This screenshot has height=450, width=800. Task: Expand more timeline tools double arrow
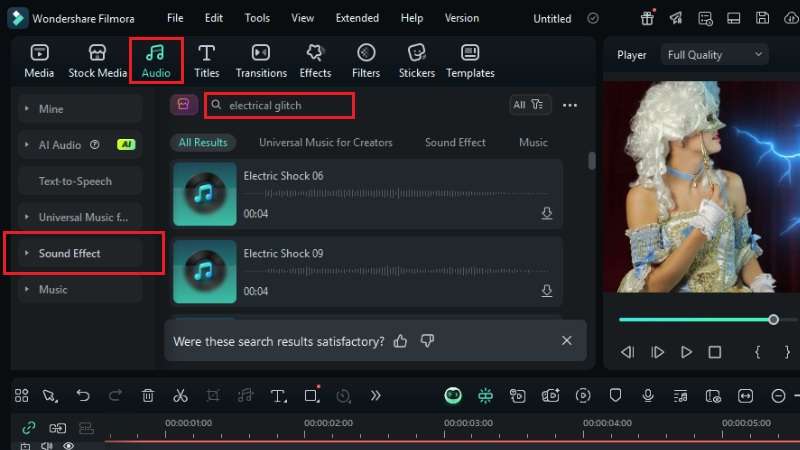point(376,395)
